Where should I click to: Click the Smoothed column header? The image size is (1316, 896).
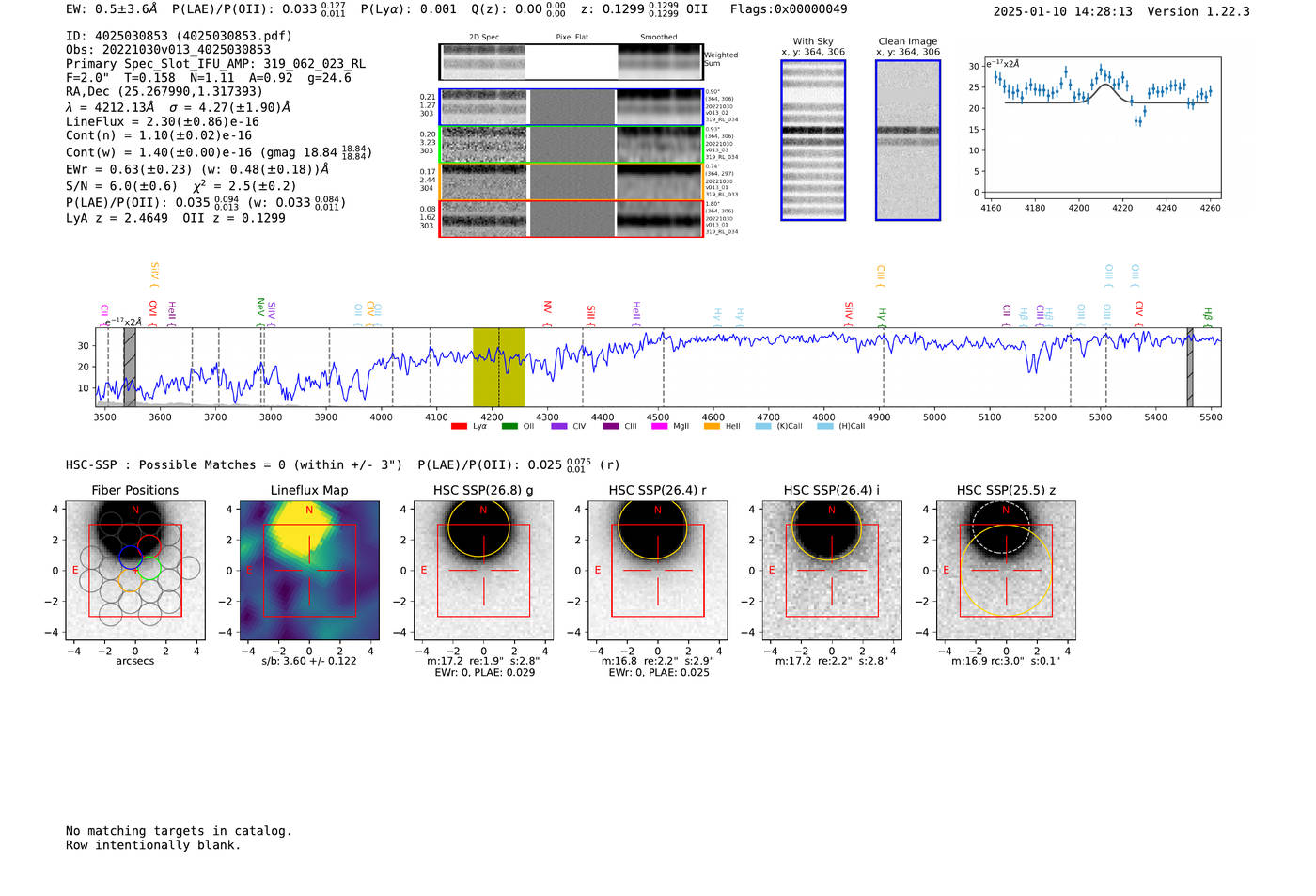point(659,38)
